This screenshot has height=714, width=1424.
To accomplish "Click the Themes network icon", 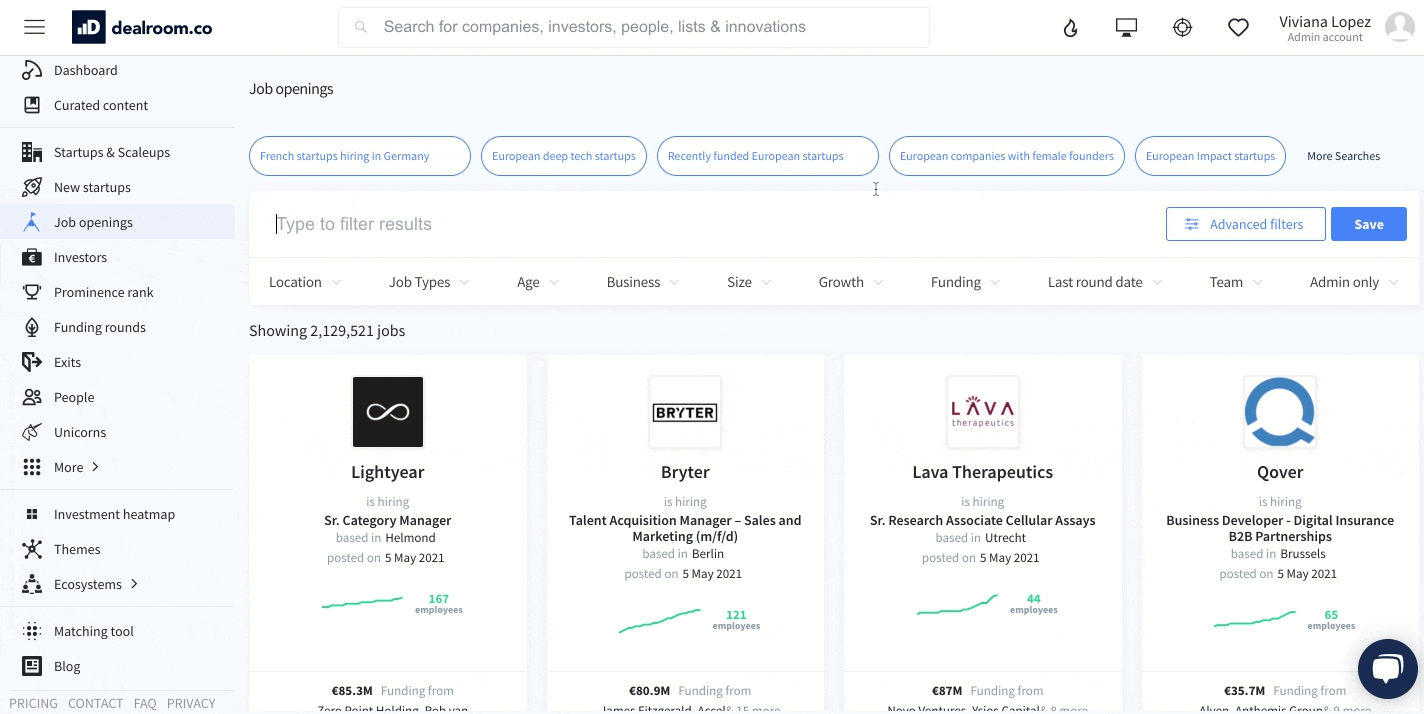I will 32,549.
